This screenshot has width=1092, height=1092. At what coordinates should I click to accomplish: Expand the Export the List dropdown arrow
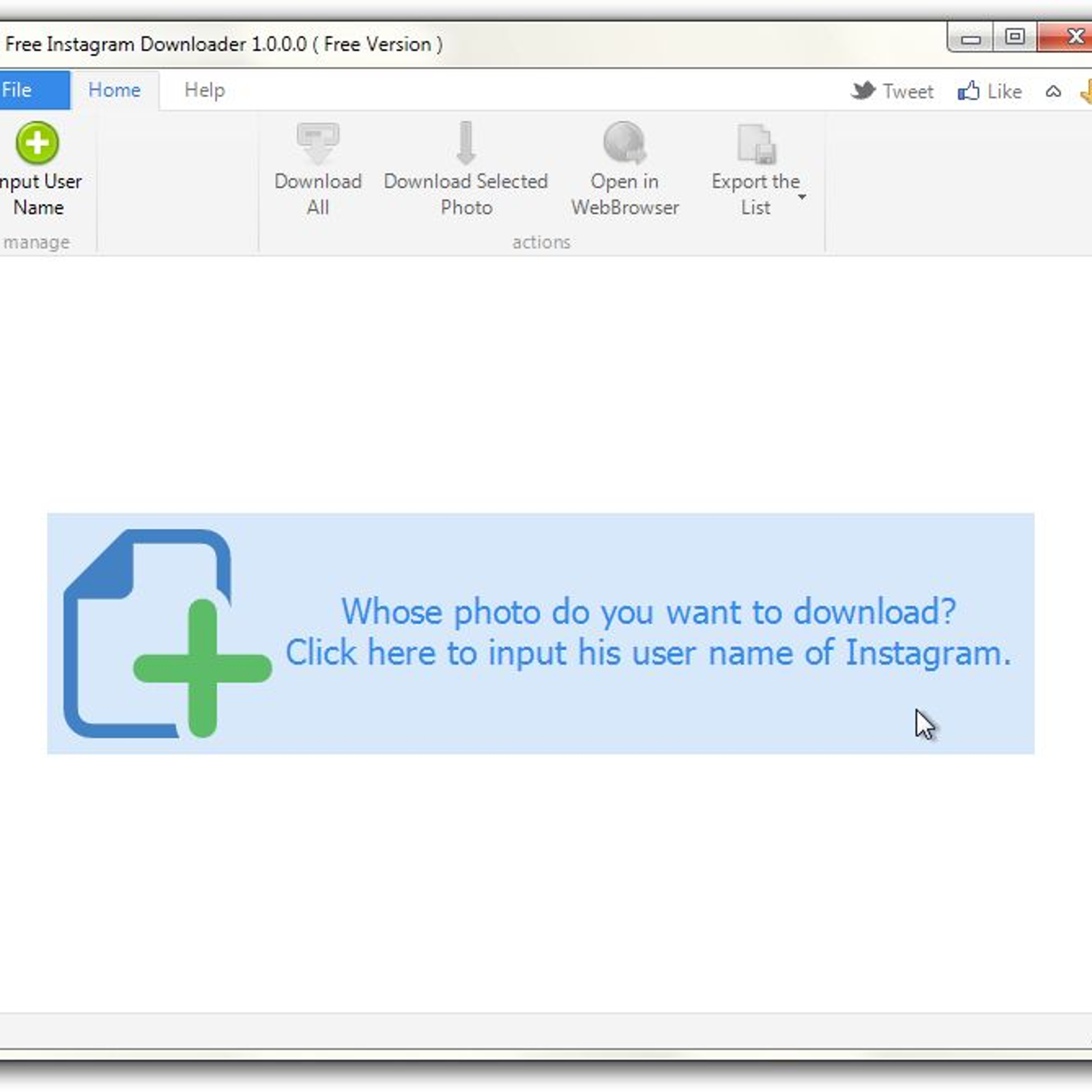coord(802,197)
